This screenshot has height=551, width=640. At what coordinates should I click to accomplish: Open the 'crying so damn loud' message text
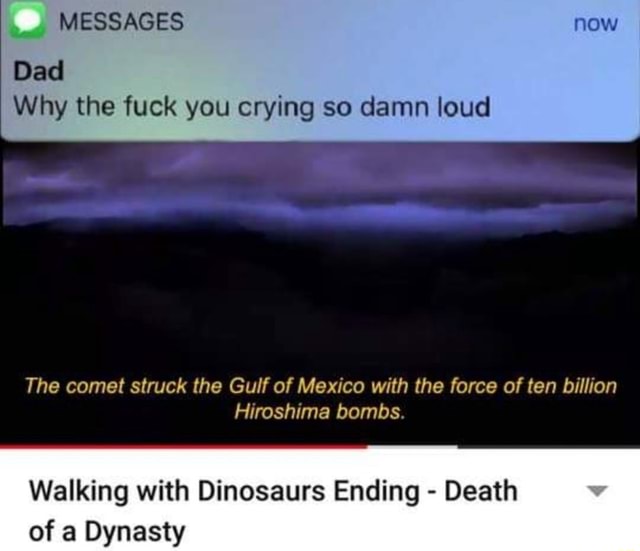click(x=252, y=107)
